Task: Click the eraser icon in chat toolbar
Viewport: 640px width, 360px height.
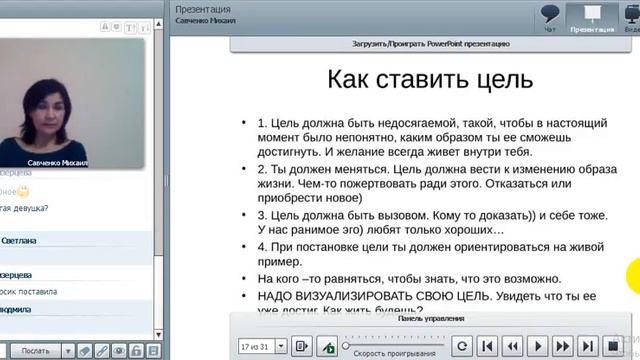Action: point(85,351)
